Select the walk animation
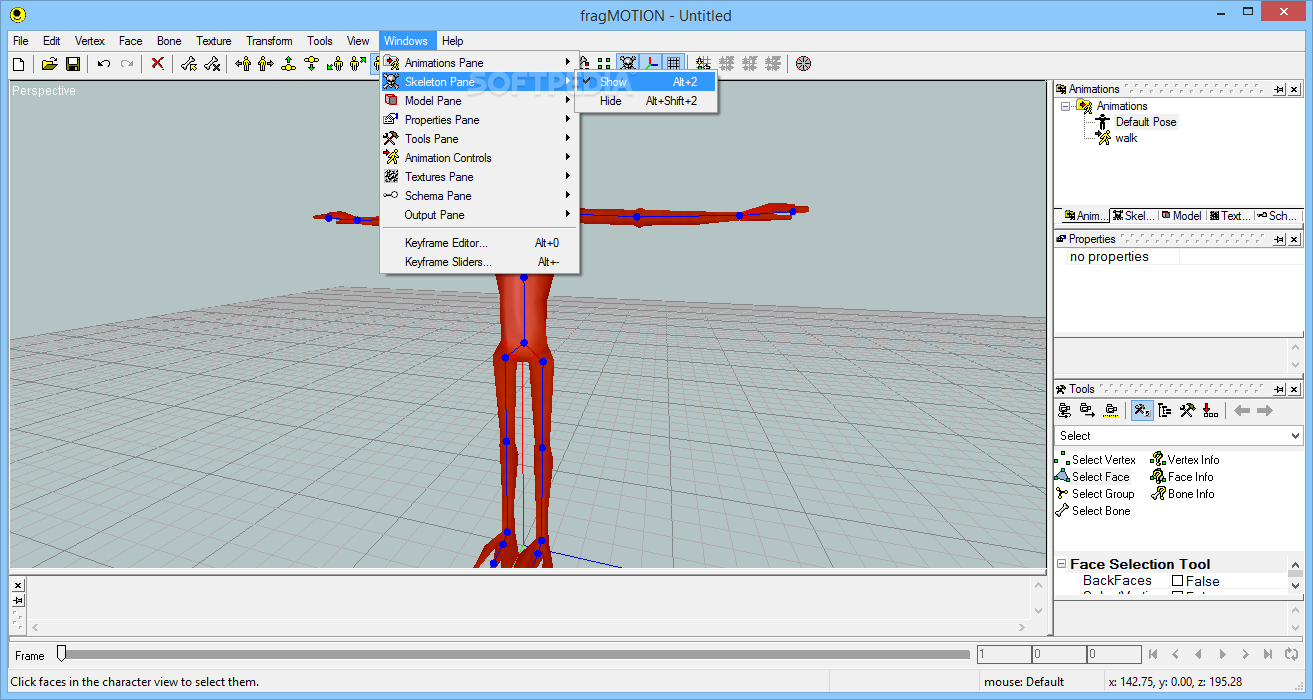1313x700 pixels. (1126, 138)
